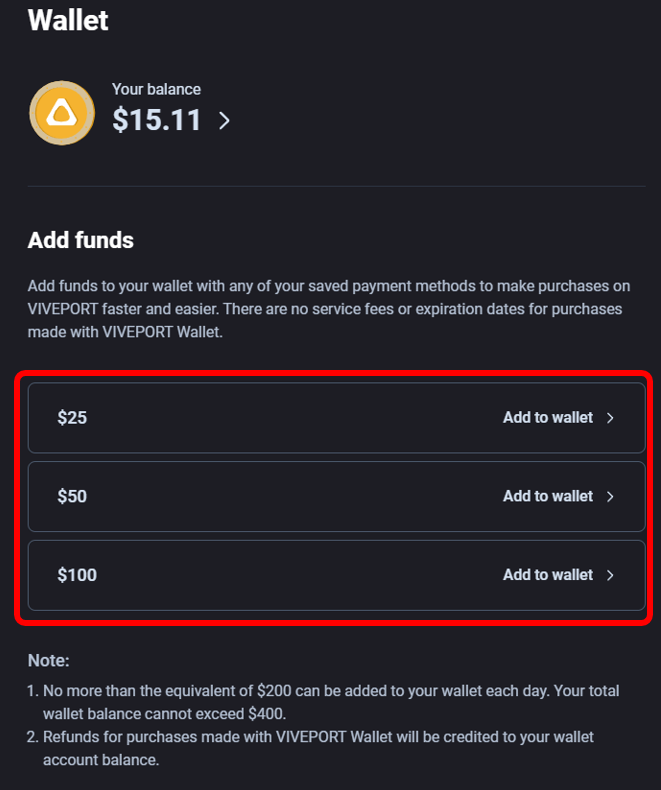Viewport: 661px width, 790px height.
Task: Click the chevron arrow on the $50 row
Action: (x=611, y=496)
